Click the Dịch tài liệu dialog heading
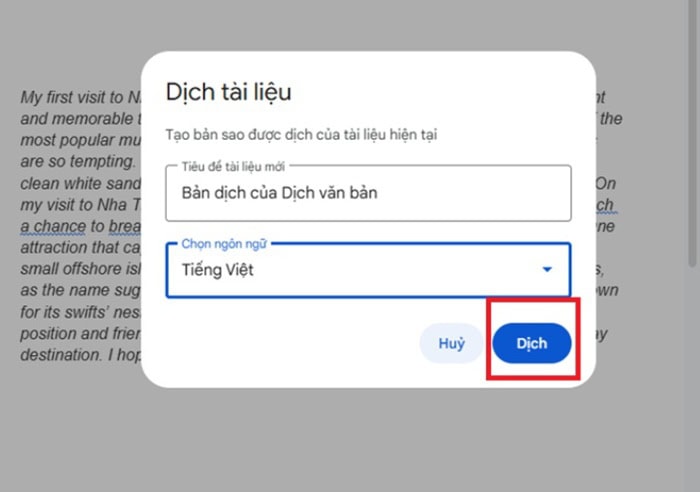The image size is (700, 492). (x=228, y=92)
